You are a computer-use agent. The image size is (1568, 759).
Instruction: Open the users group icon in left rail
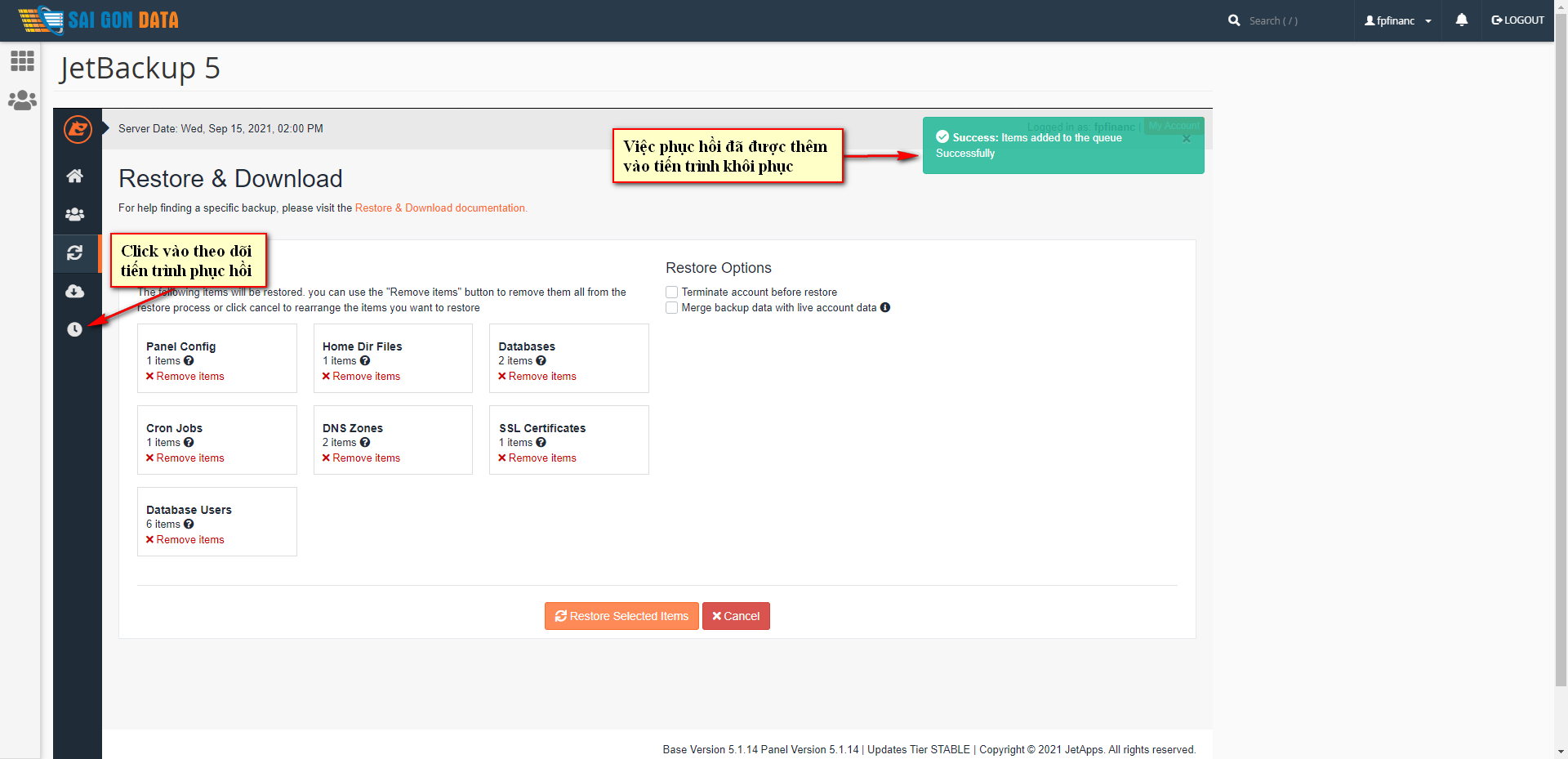22,100
